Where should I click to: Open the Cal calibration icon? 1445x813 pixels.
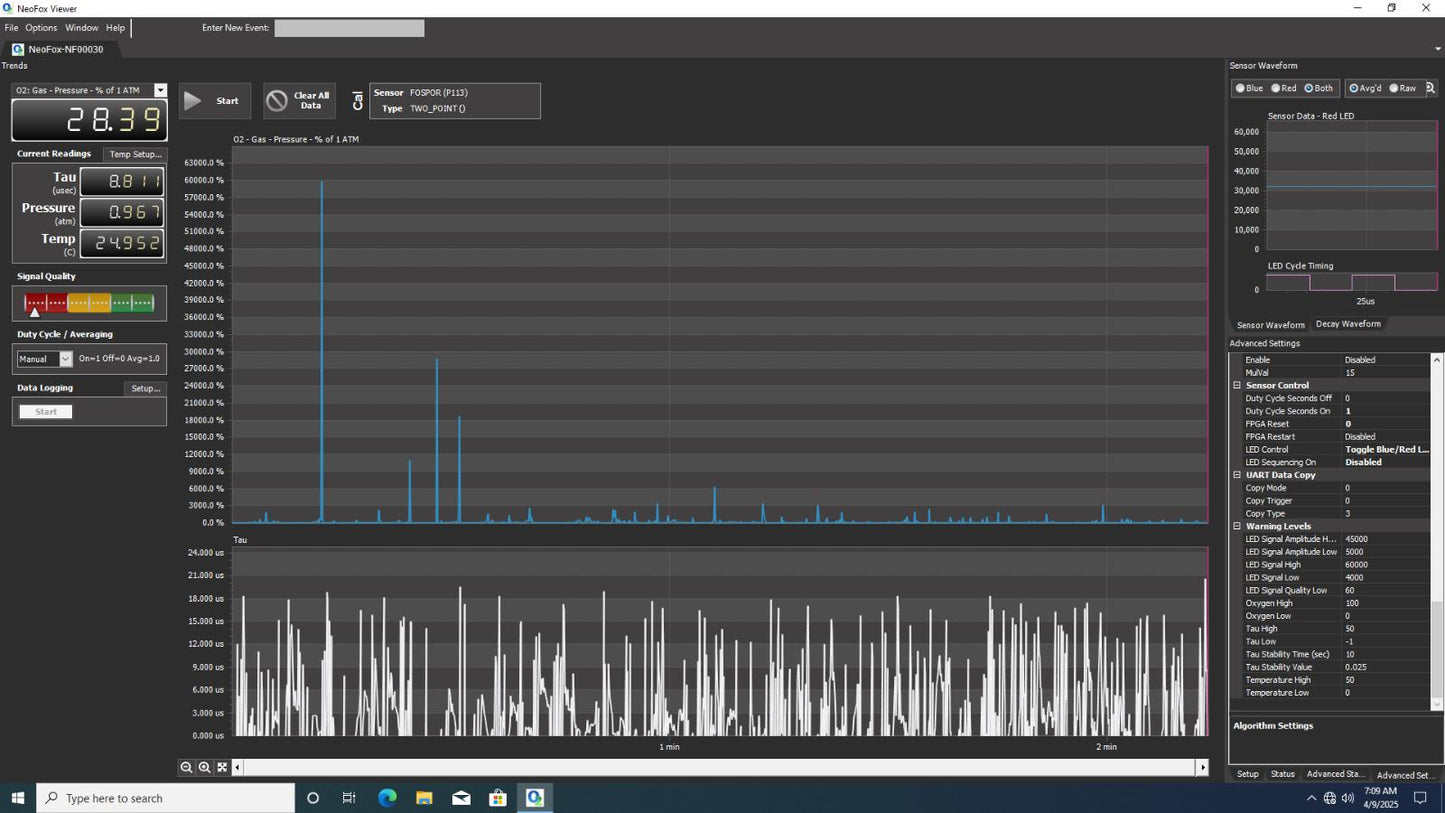[x=357, y=101]
